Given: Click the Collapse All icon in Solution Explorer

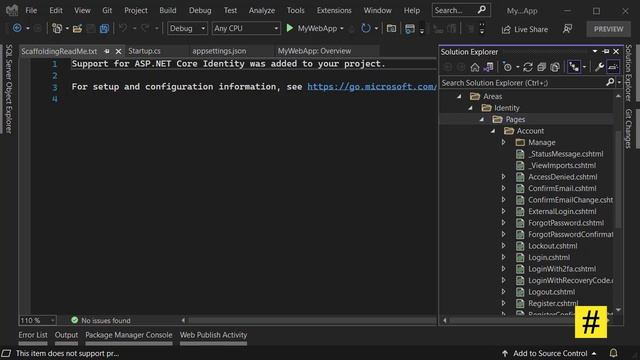Looking at the screenshot, I should point(541,67).
